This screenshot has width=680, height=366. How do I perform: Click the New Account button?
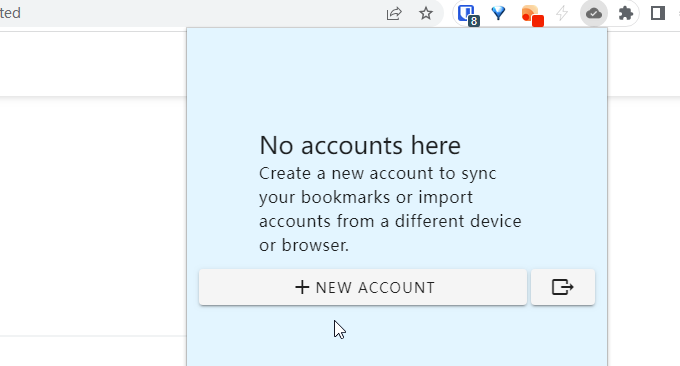point(363,287)
